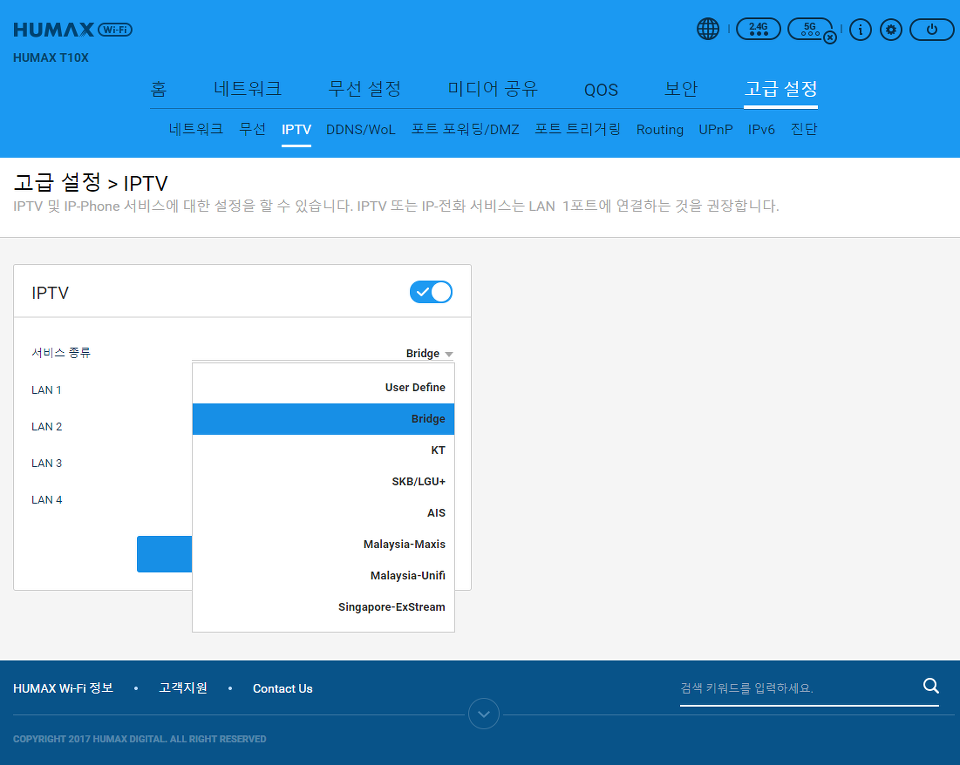Open the 미디어 공유 main tab
Image resolution: width=960 pixels, height=765 pixels.
point(492,89)
